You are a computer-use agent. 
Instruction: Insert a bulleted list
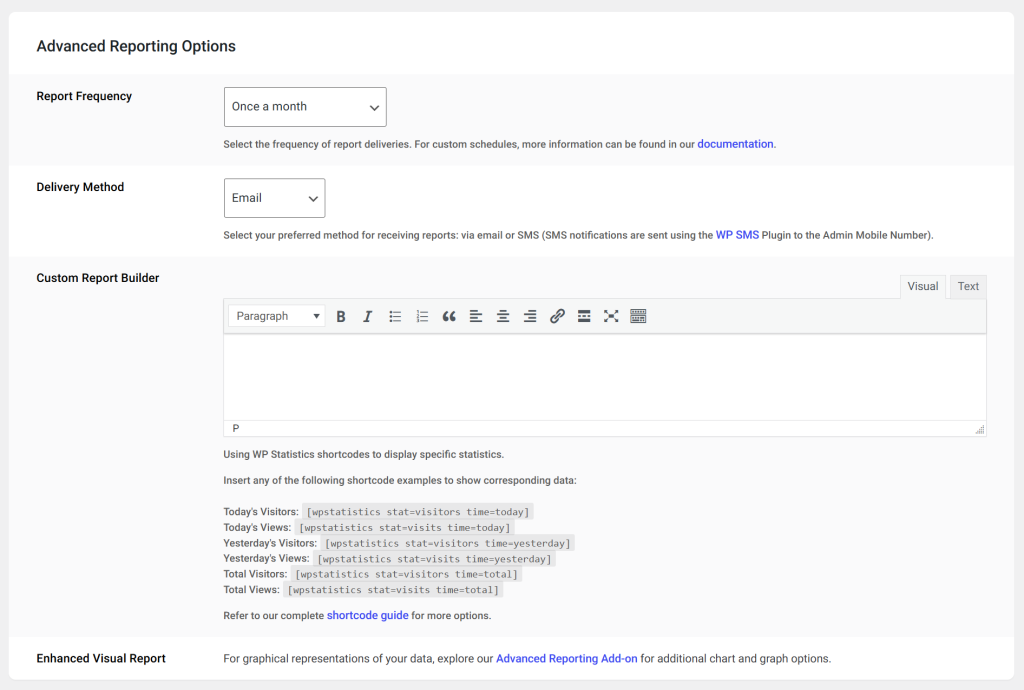(395, 316)
